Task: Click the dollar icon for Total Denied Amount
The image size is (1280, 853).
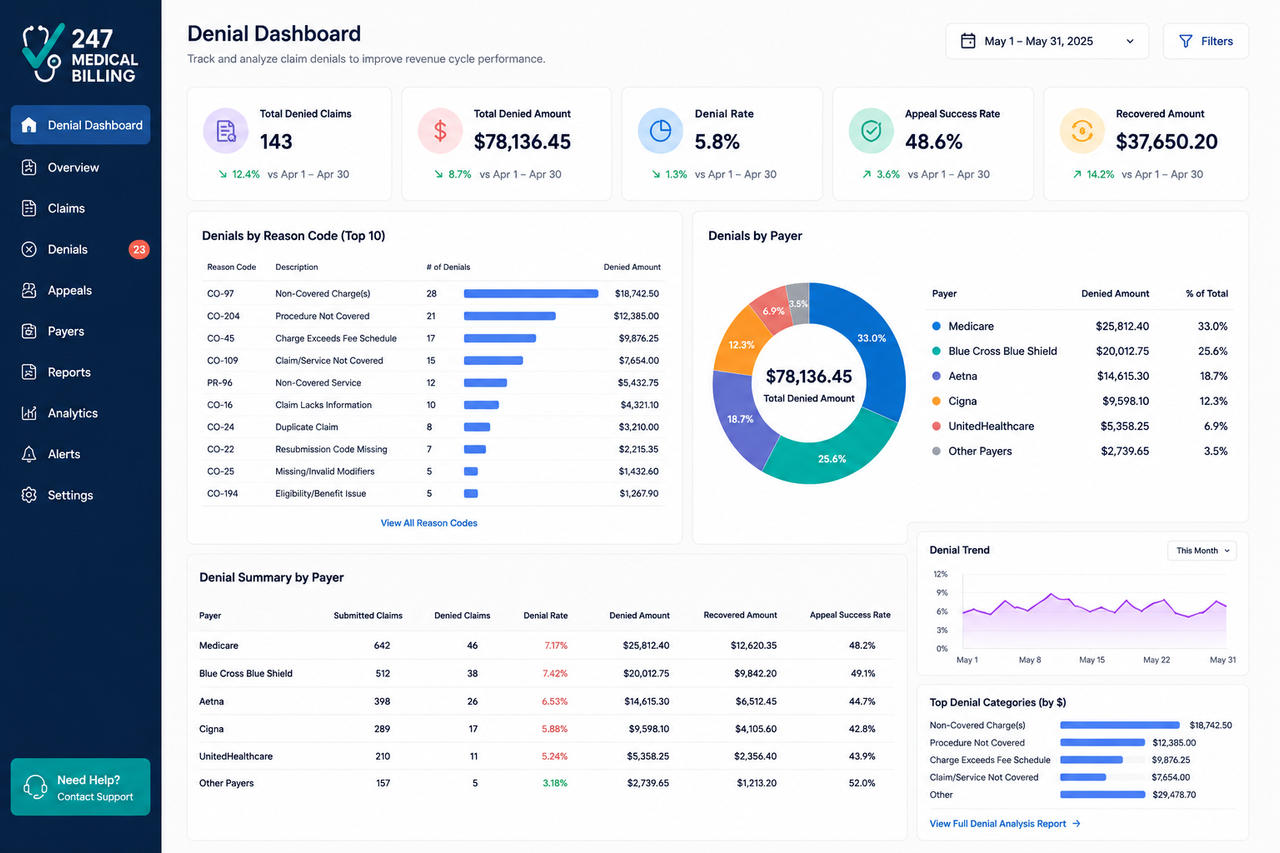Action: 440,131
